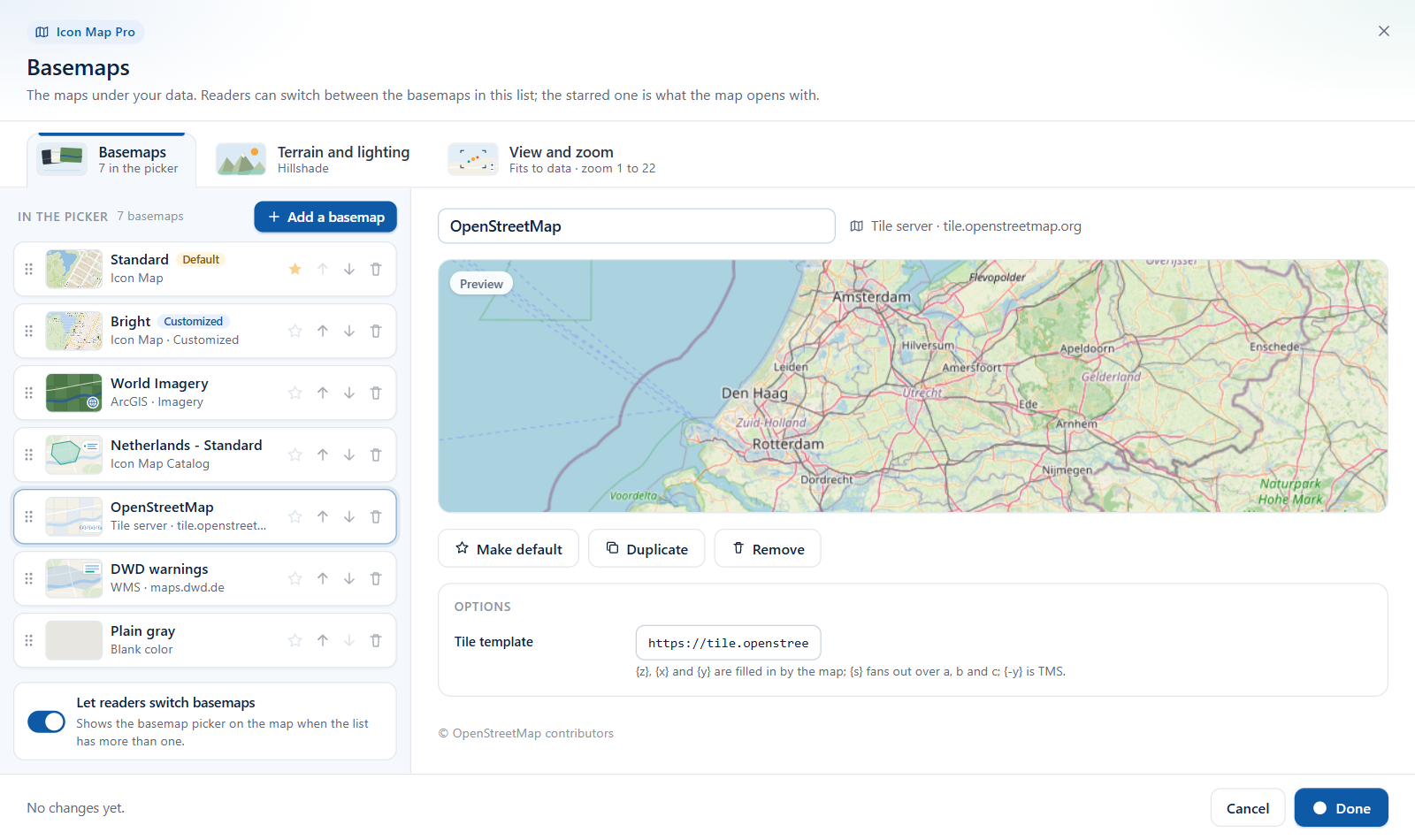Move DWD warnings basemap up

(323, 578)
